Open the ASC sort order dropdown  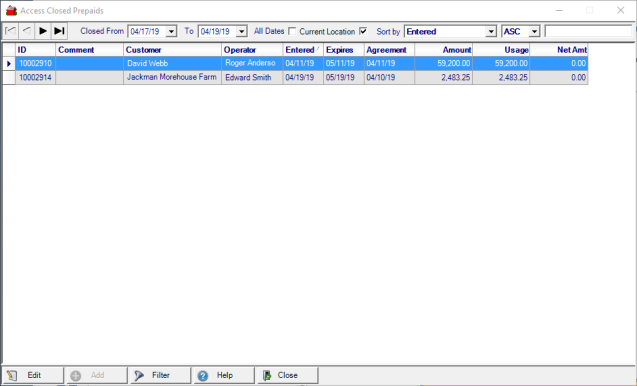point(534,31)
